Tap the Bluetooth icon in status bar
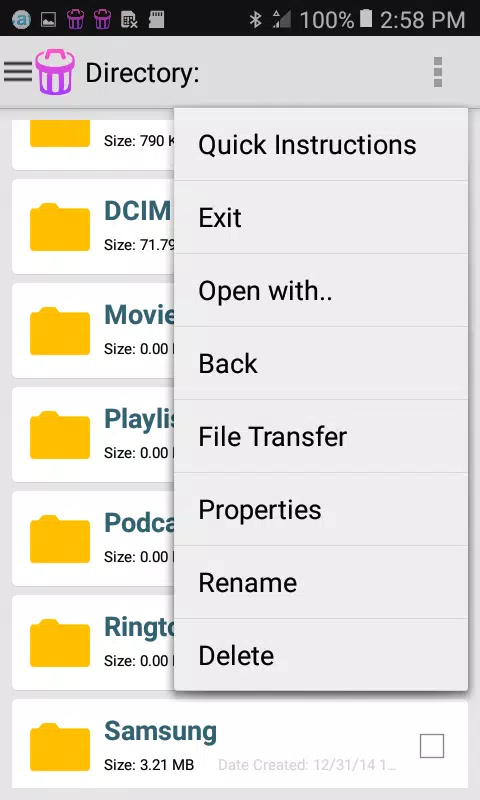Image resolution: width=480 pixels, height=800 pixels. click(255, 19)
